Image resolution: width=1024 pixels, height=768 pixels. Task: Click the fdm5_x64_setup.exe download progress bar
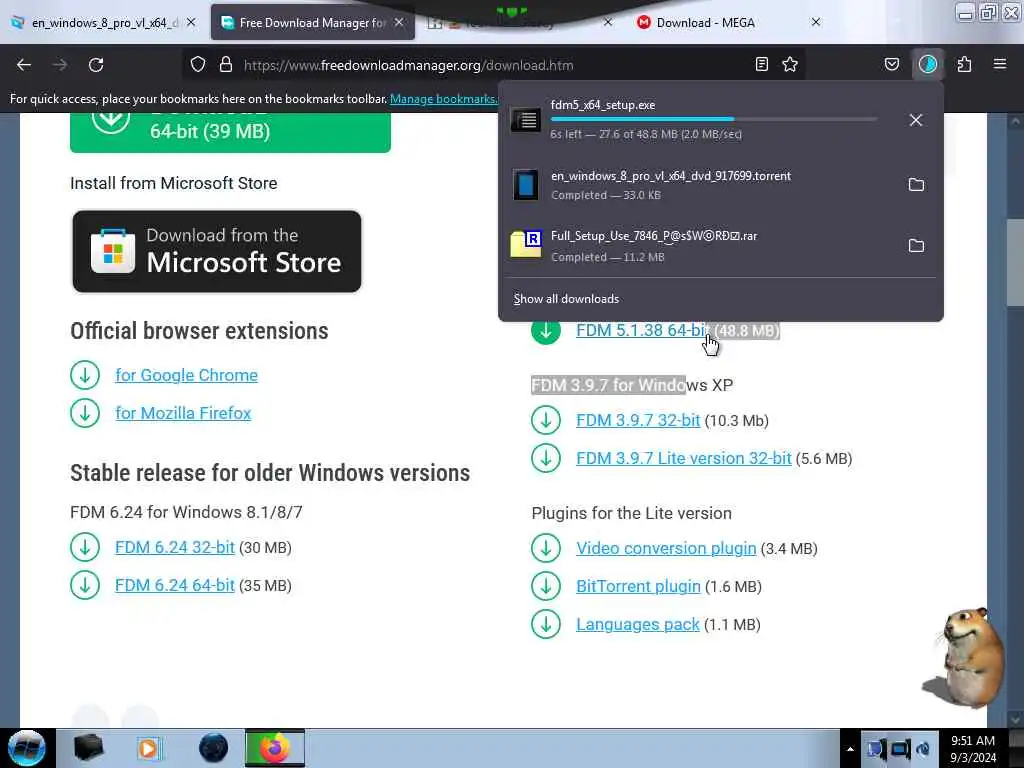click(x=714, y=119)
